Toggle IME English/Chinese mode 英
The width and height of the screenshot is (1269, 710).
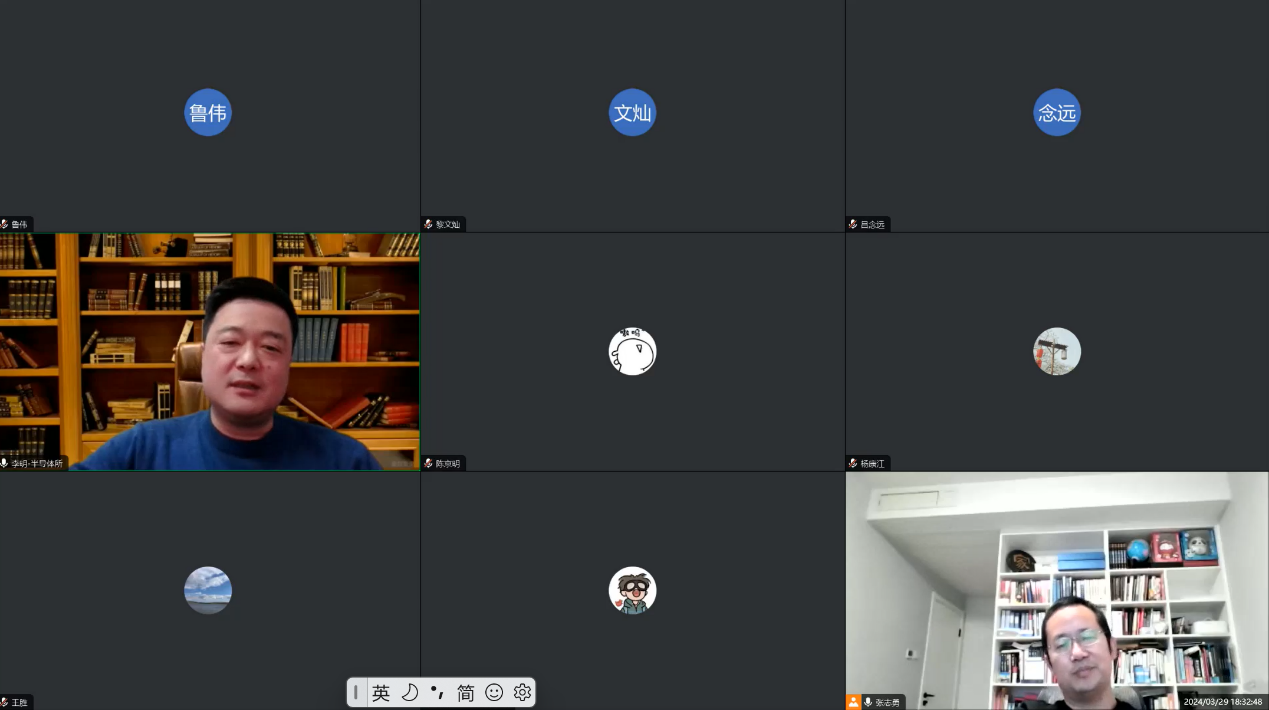[381, 692]
